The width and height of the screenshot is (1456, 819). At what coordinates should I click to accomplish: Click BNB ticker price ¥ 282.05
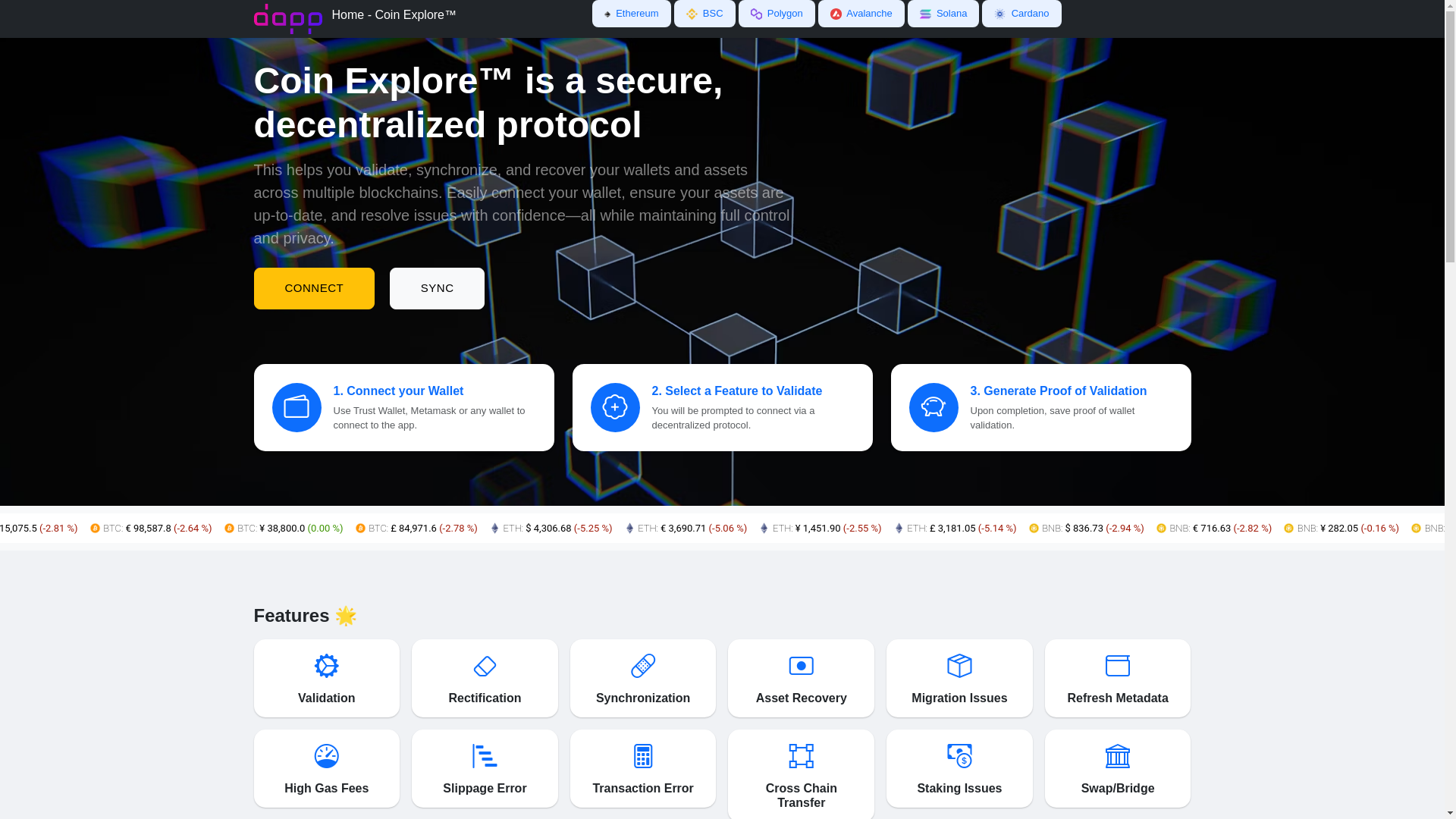[x=1339, y=529]
